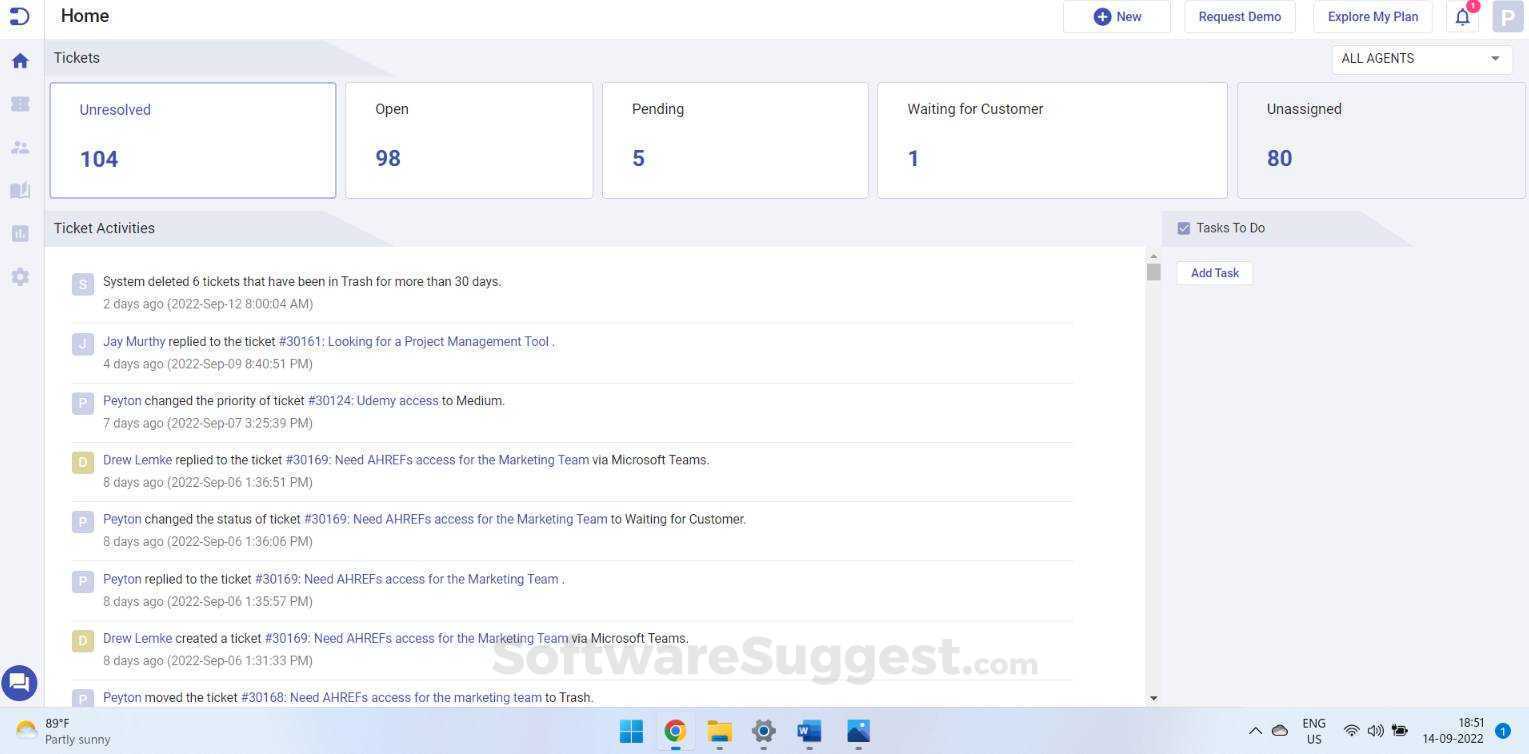The height and width of the screenshot is (754, 1529).
Task: Open the Customers section from the sidebar
Action: (x=20, y=147)
